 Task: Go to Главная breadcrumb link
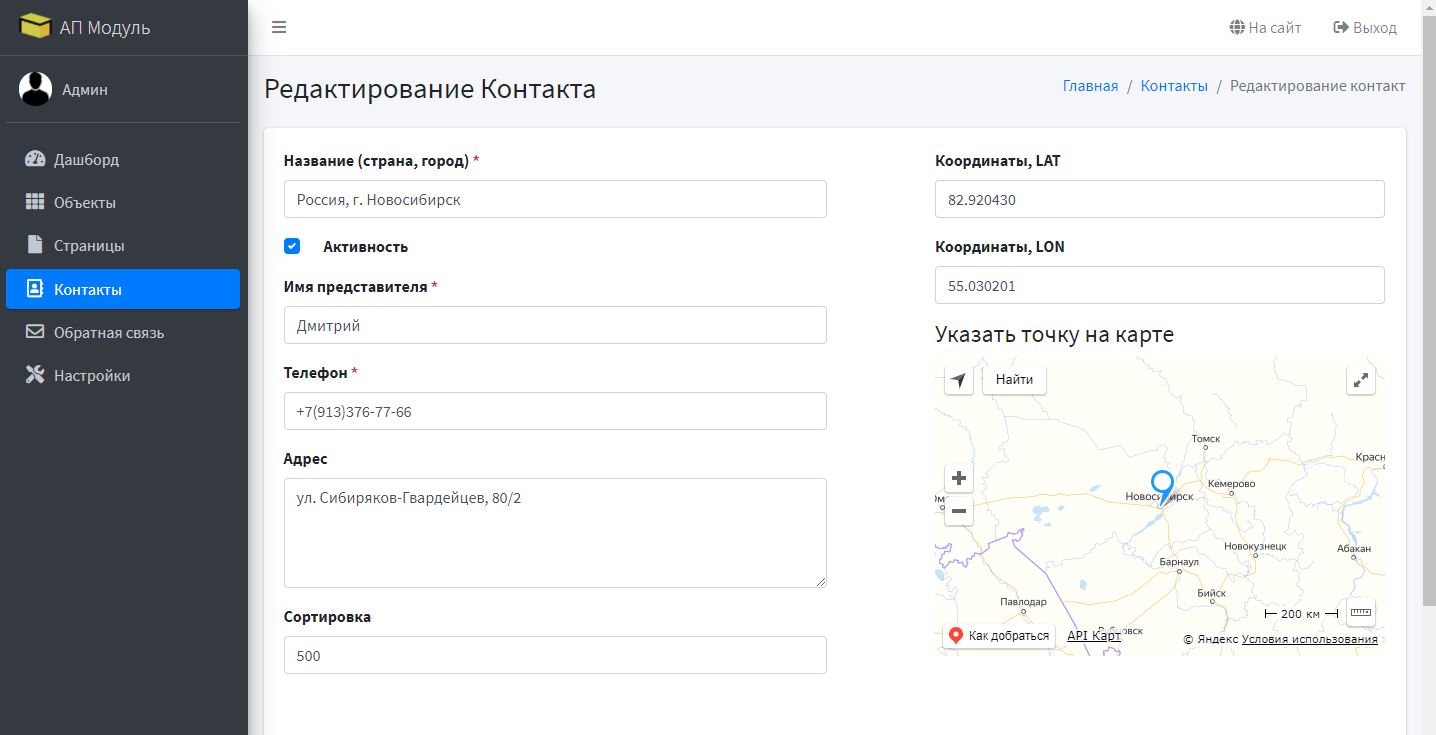tap(1090, 86)
